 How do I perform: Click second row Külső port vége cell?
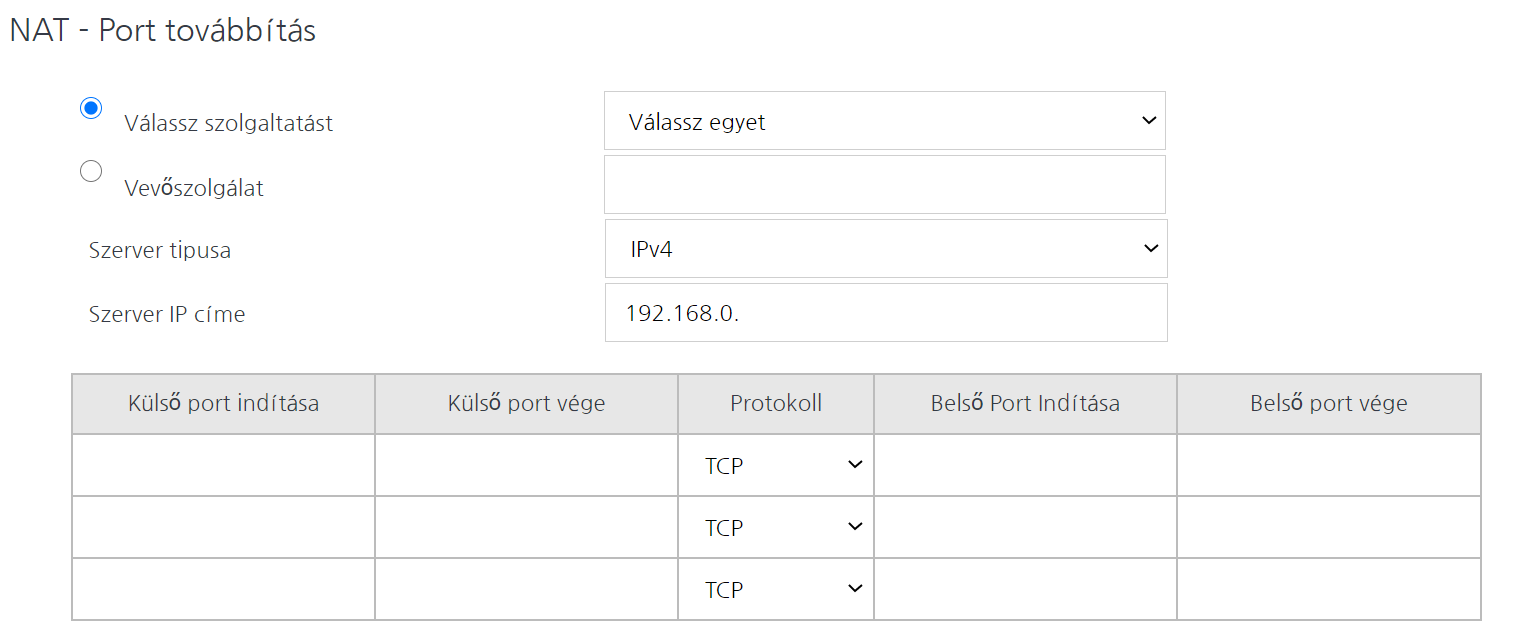pos(526,527)
